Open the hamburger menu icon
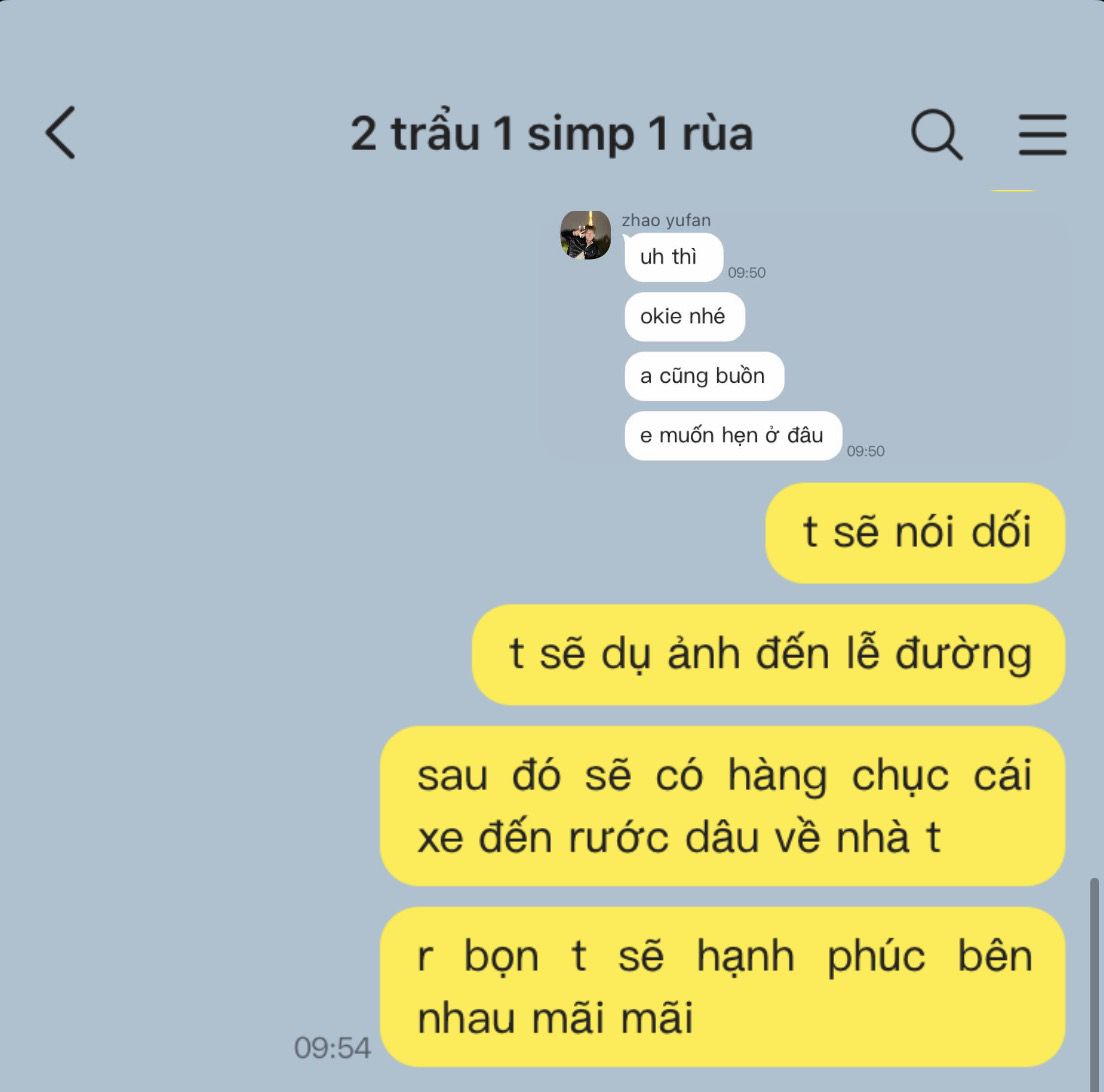Viewport: 1104px width, 1092px height. (x=1042, y=134)
